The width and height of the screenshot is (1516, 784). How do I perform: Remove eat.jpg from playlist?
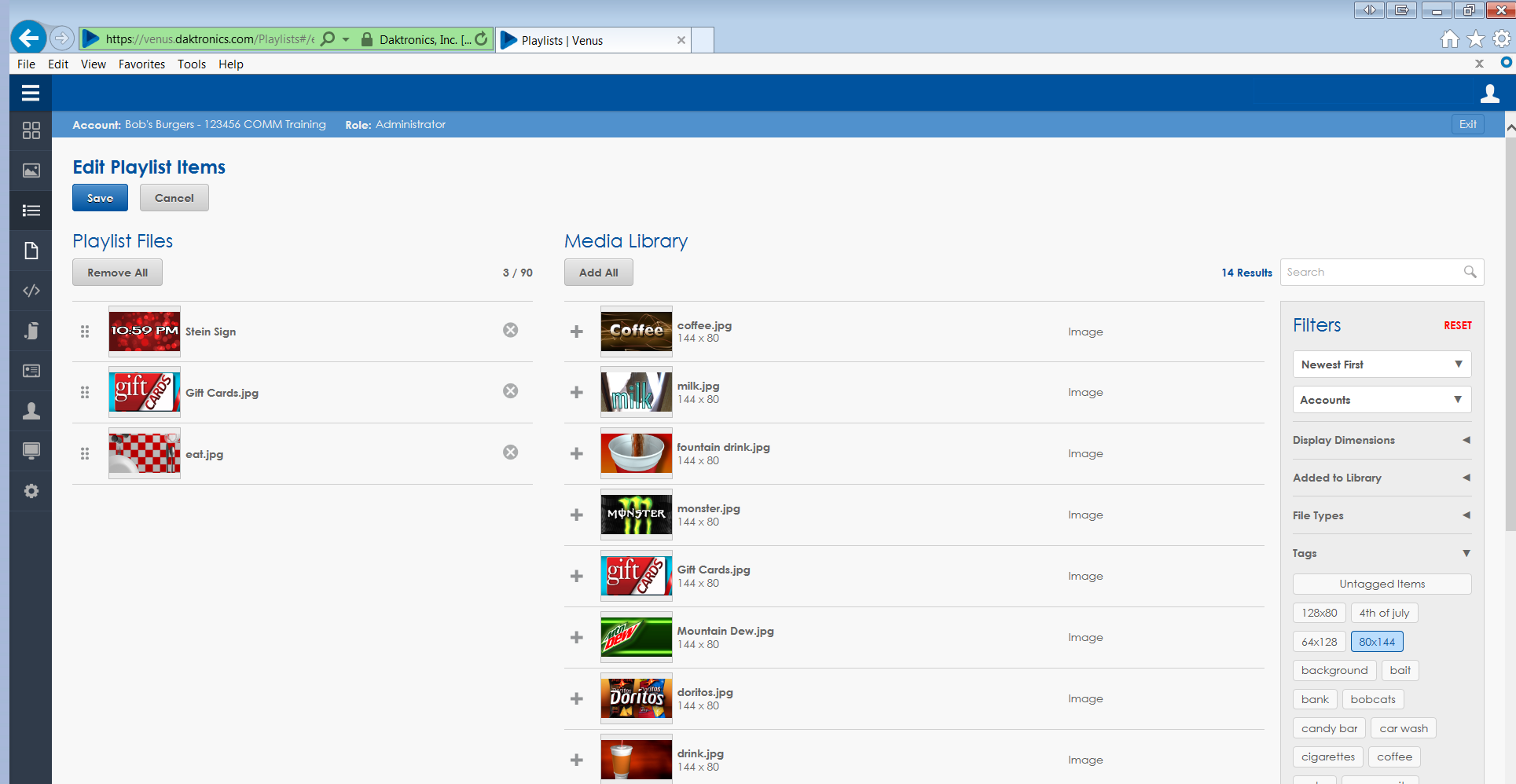pyautogui.click(x=511, y=452)
